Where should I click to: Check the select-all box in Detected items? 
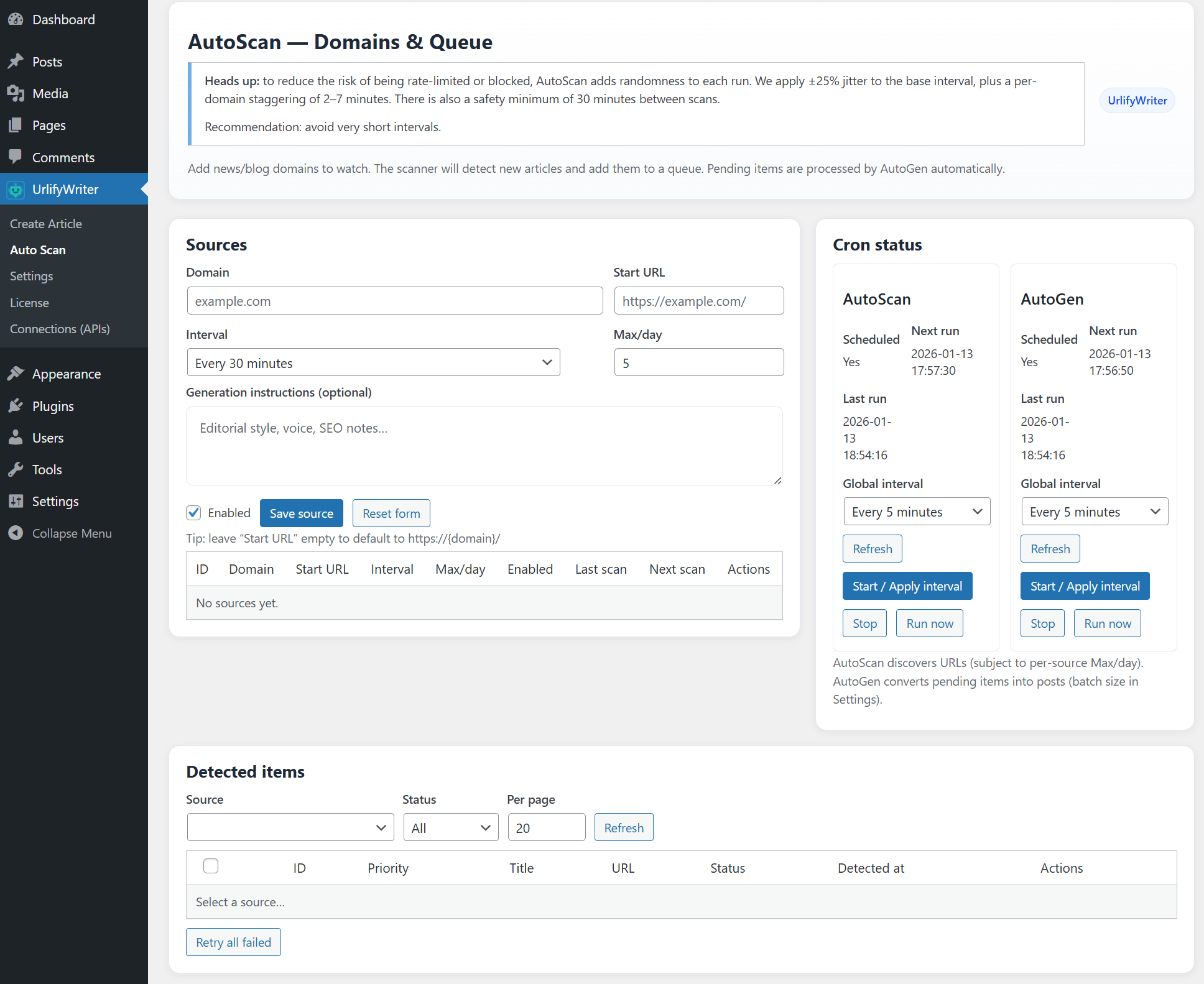[211, 865]
